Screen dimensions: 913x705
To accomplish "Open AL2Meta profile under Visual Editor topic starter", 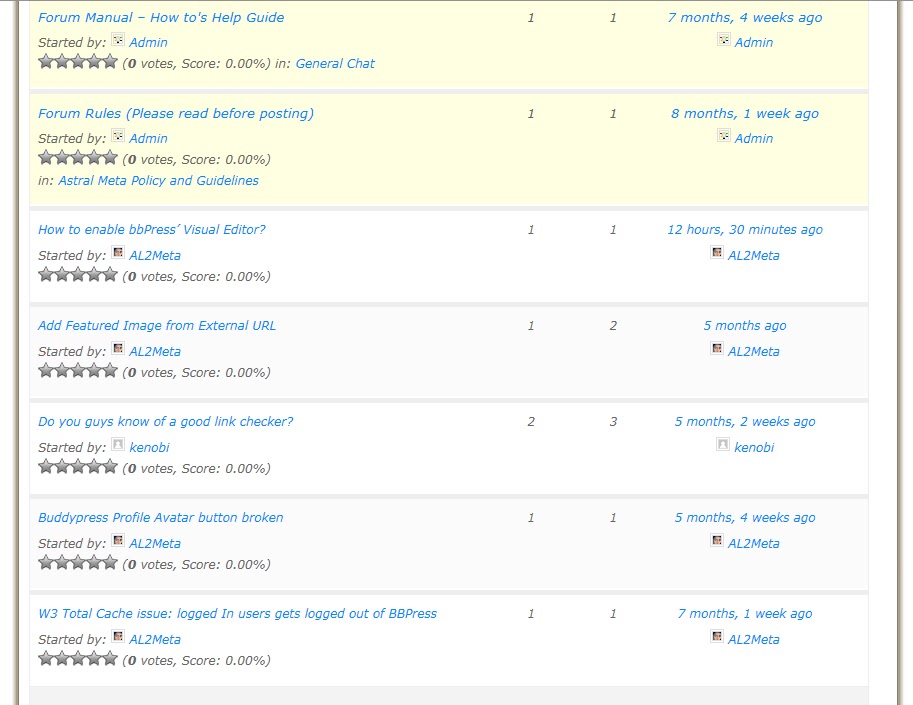I will click(155, 256).
